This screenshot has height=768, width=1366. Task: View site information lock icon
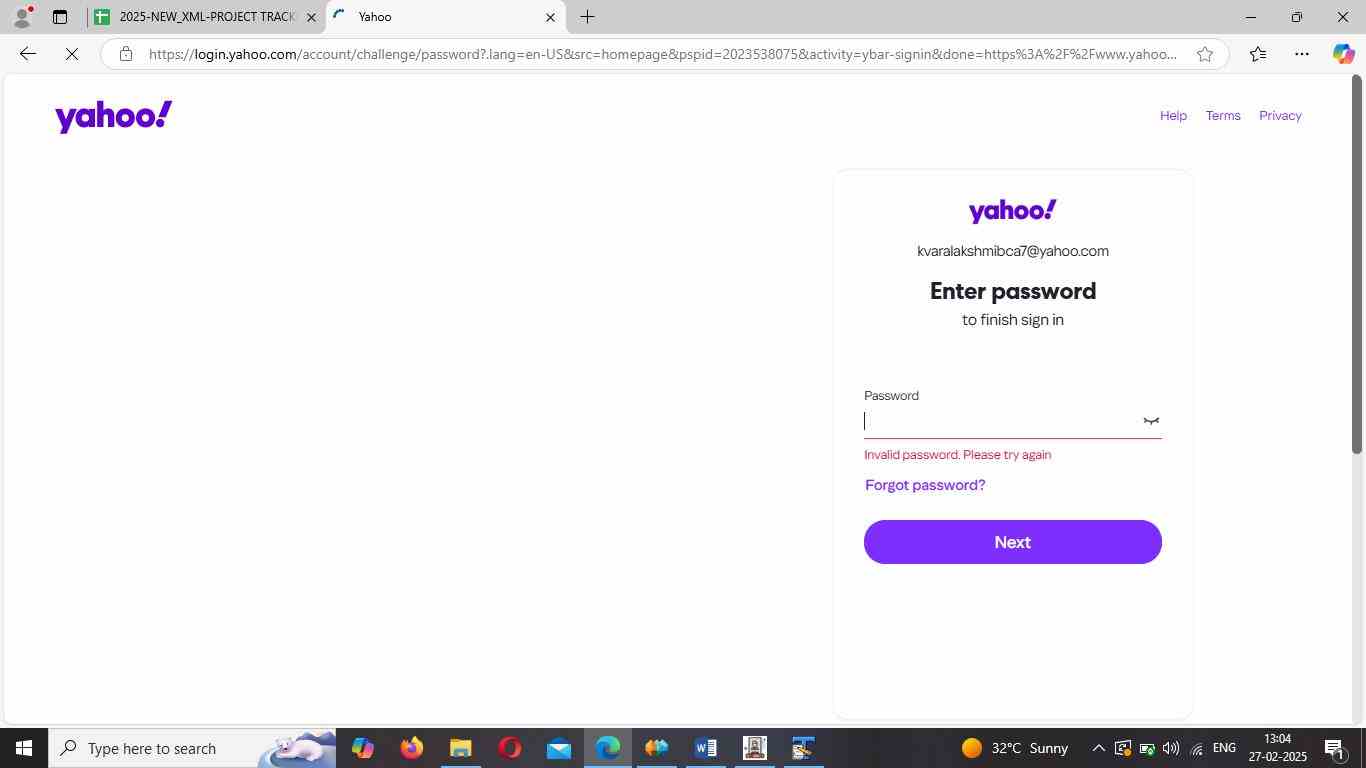(125, 54)
